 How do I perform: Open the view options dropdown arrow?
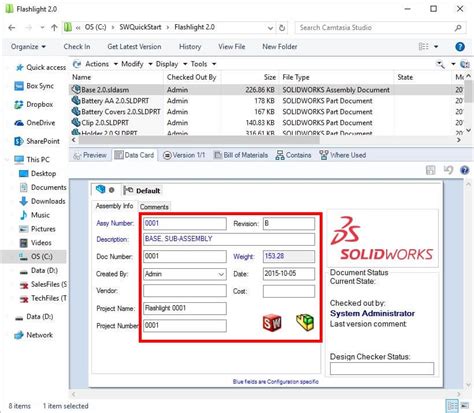click(x=436, y=47)
